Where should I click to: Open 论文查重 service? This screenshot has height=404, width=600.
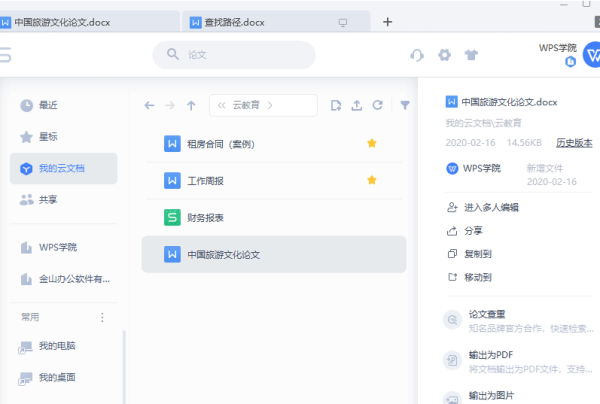tap(487, 314)
